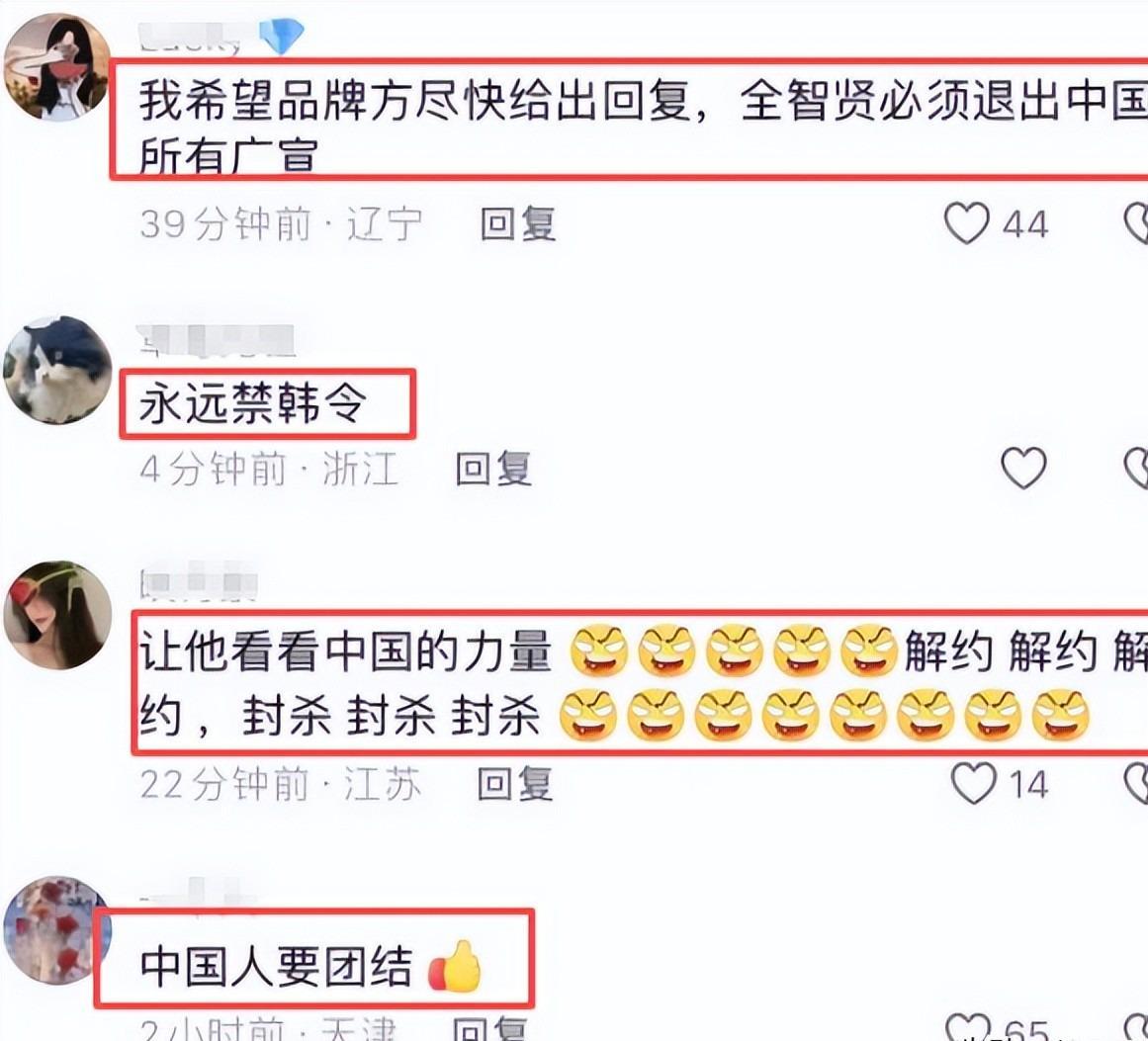Like the comment with 14 likes
The image size is (1148, 1041).
coord(974,783)
